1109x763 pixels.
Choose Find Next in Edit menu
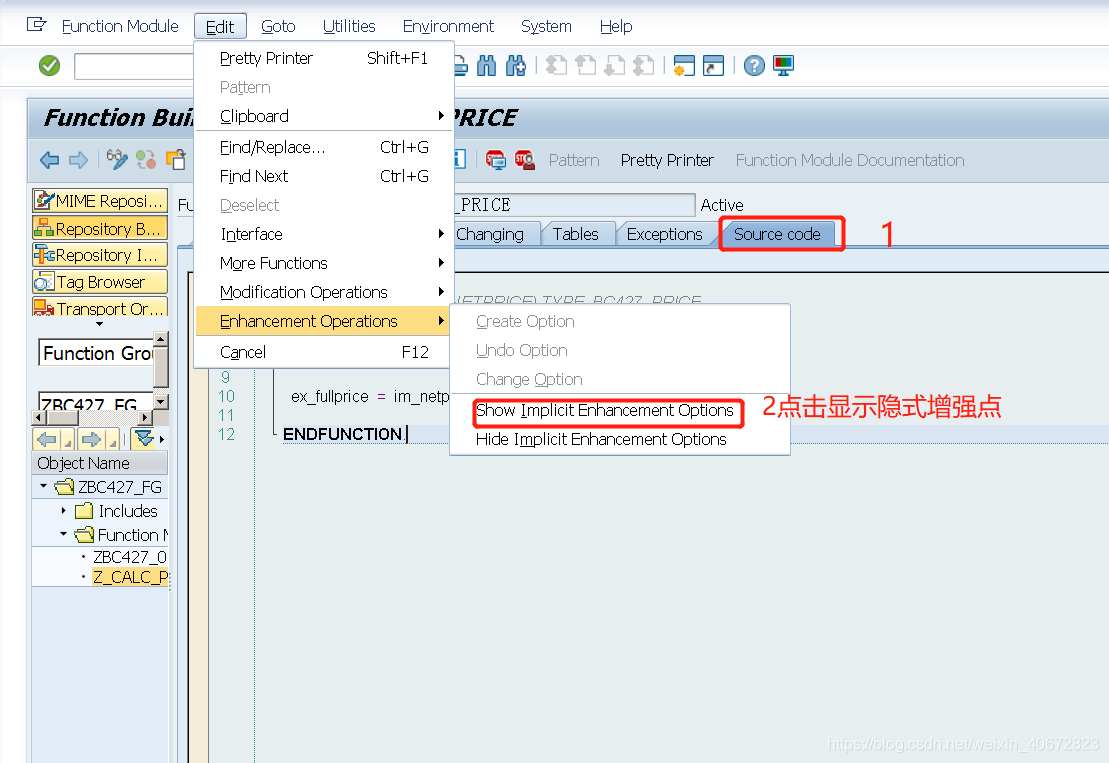324,176
